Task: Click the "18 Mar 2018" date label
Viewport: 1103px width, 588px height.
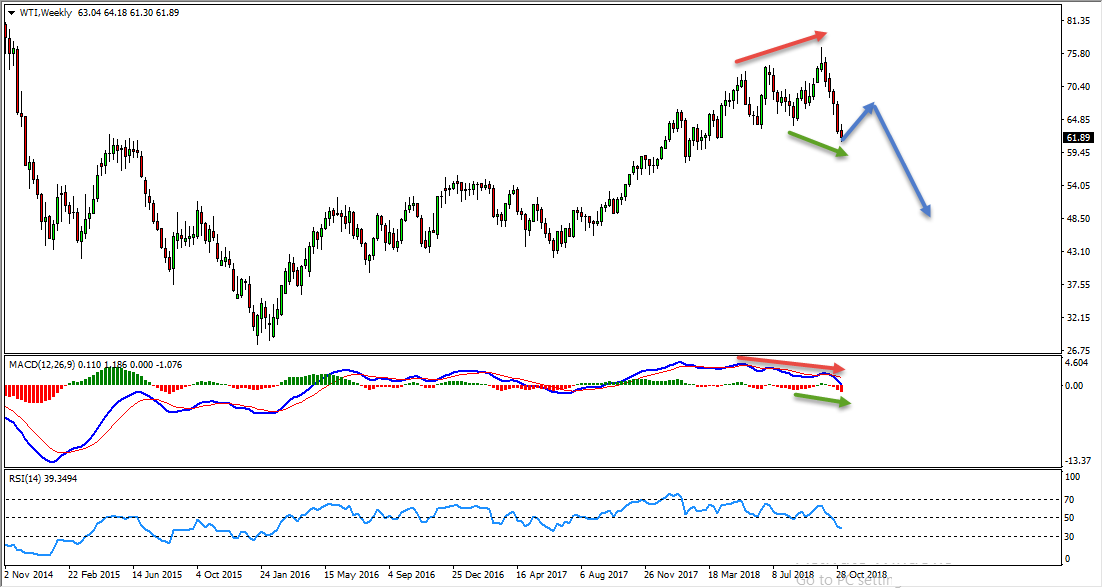Action: (734, 575)
